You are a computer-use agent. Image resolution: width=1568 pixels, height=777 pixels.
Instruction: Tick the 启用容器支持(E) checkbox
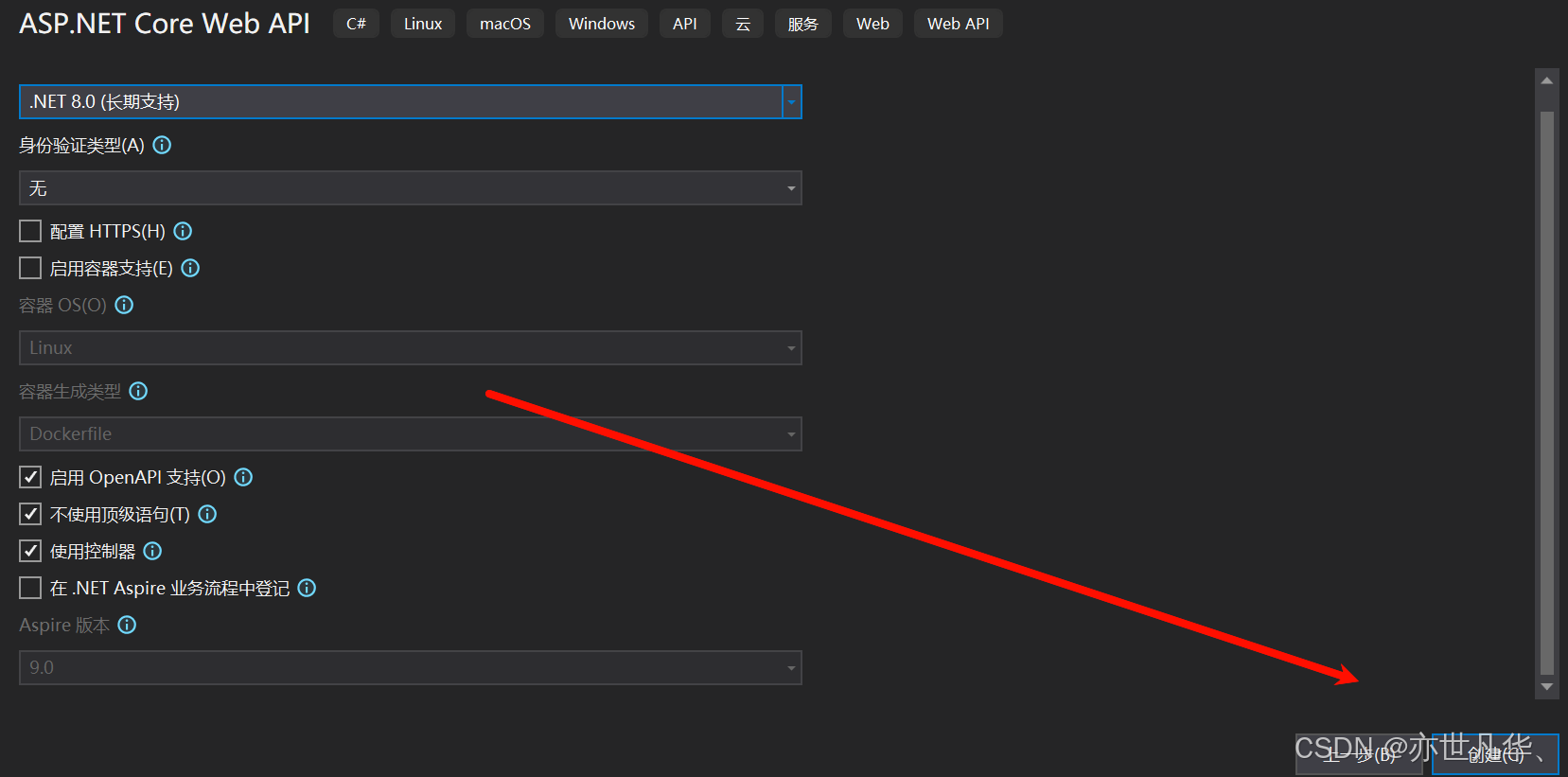30,268
